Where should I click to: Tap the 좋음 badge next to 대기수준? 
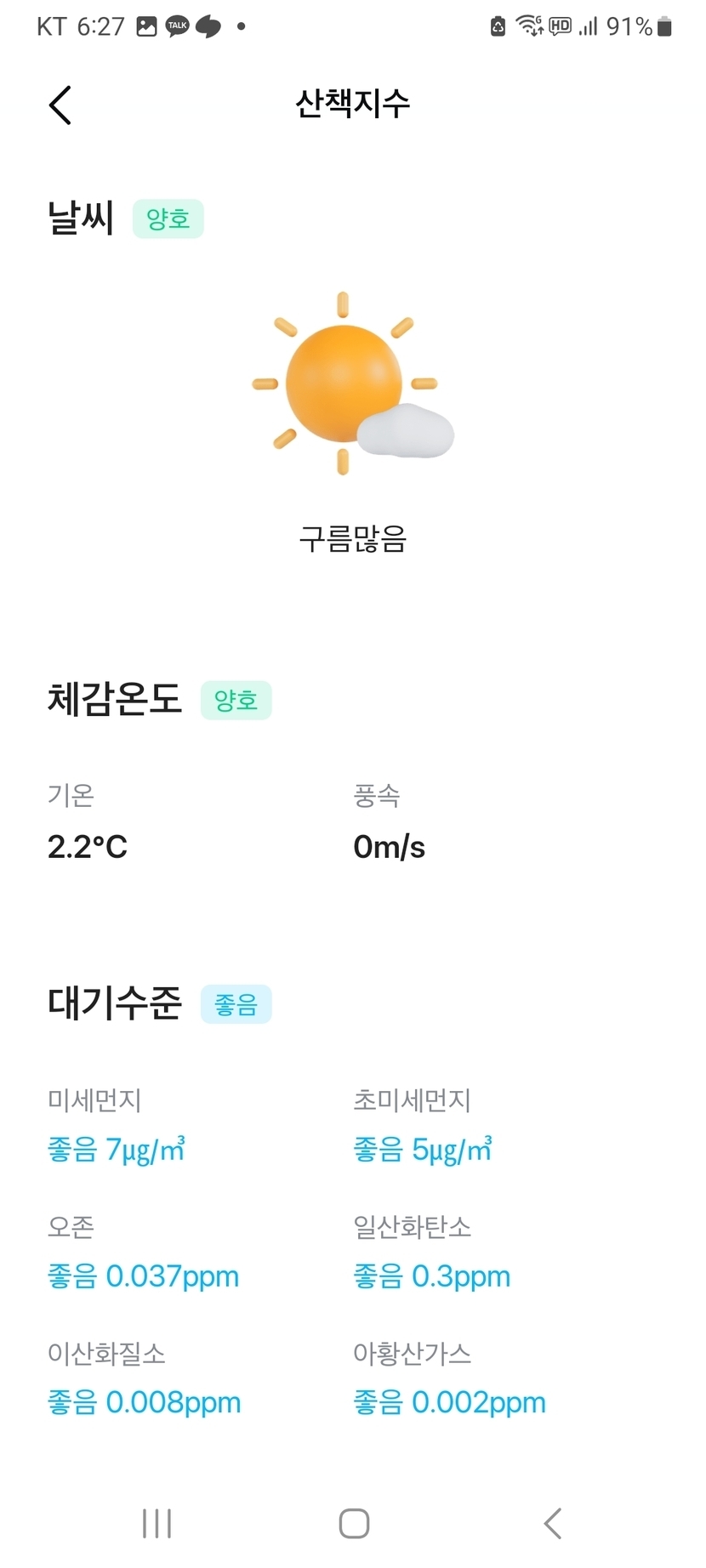236,1004
